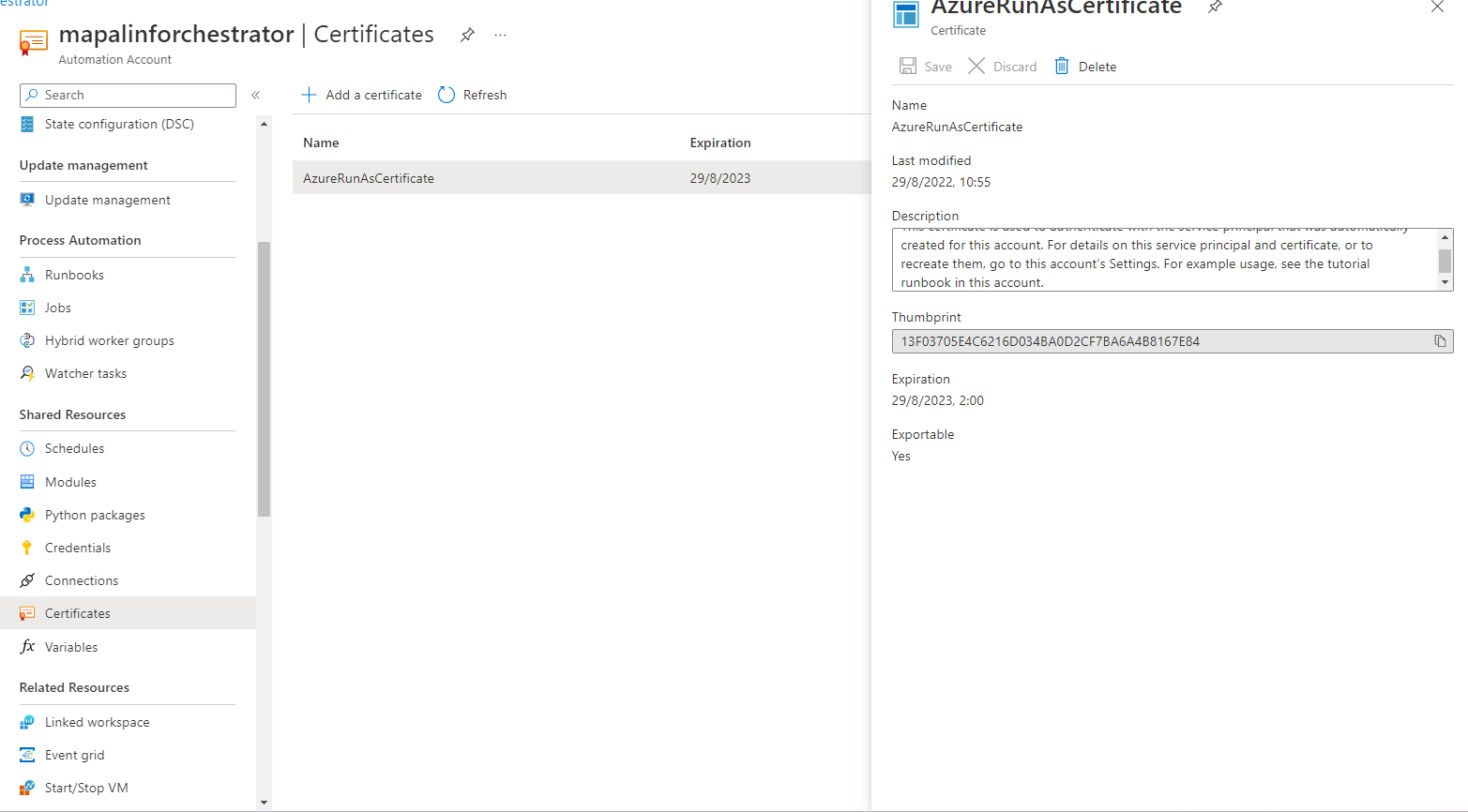Viewport: 1468px width, 812px height.
Task: Sort by the Expiration column header
Action: (x=719, y=143)
